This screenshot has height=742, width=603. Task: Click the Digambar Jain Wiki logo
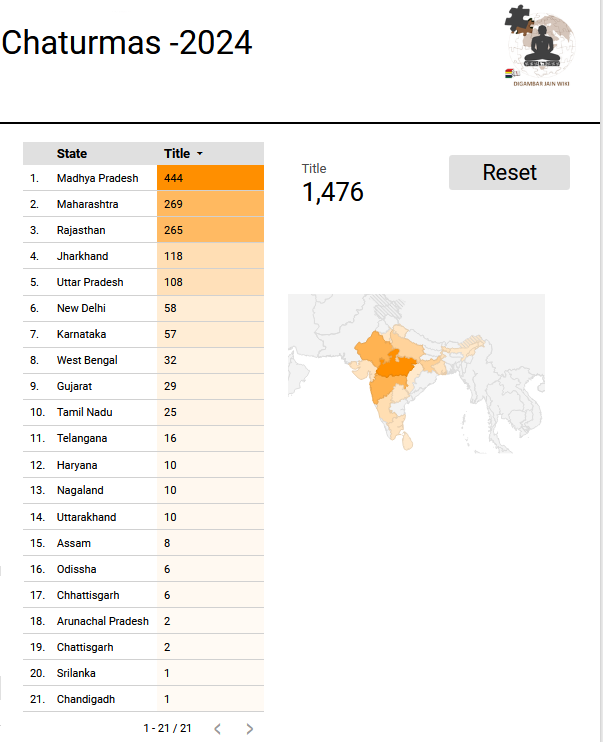(x=541, y=46)
